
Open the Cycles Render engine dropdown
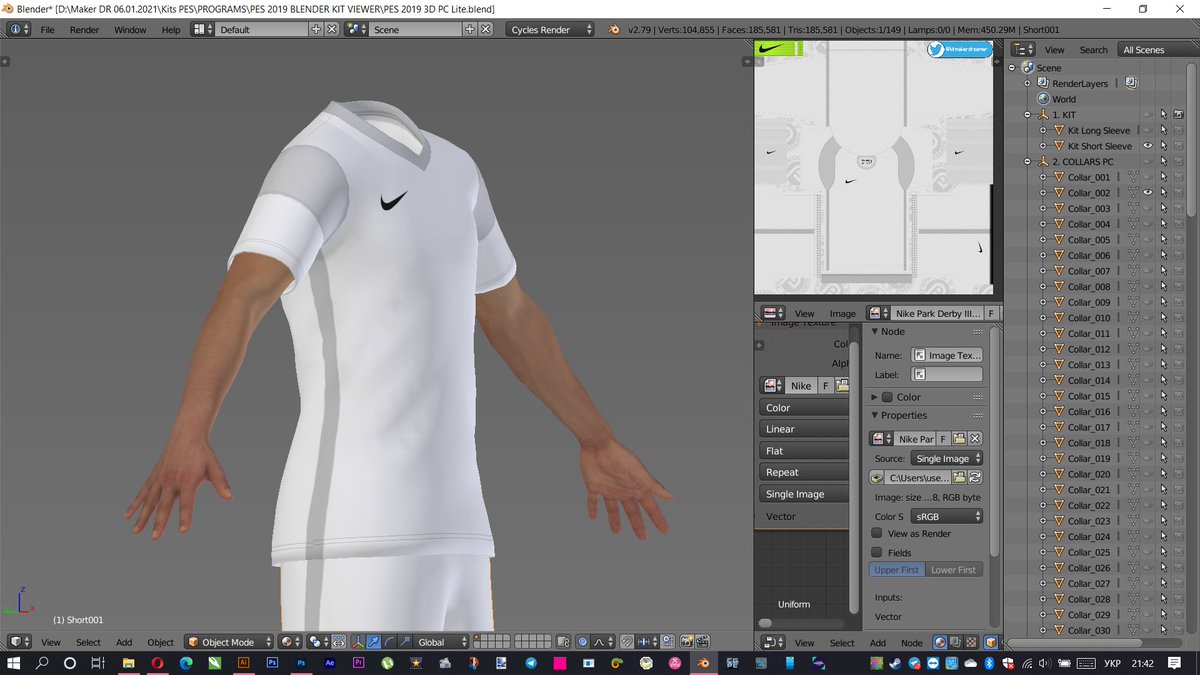548,29
